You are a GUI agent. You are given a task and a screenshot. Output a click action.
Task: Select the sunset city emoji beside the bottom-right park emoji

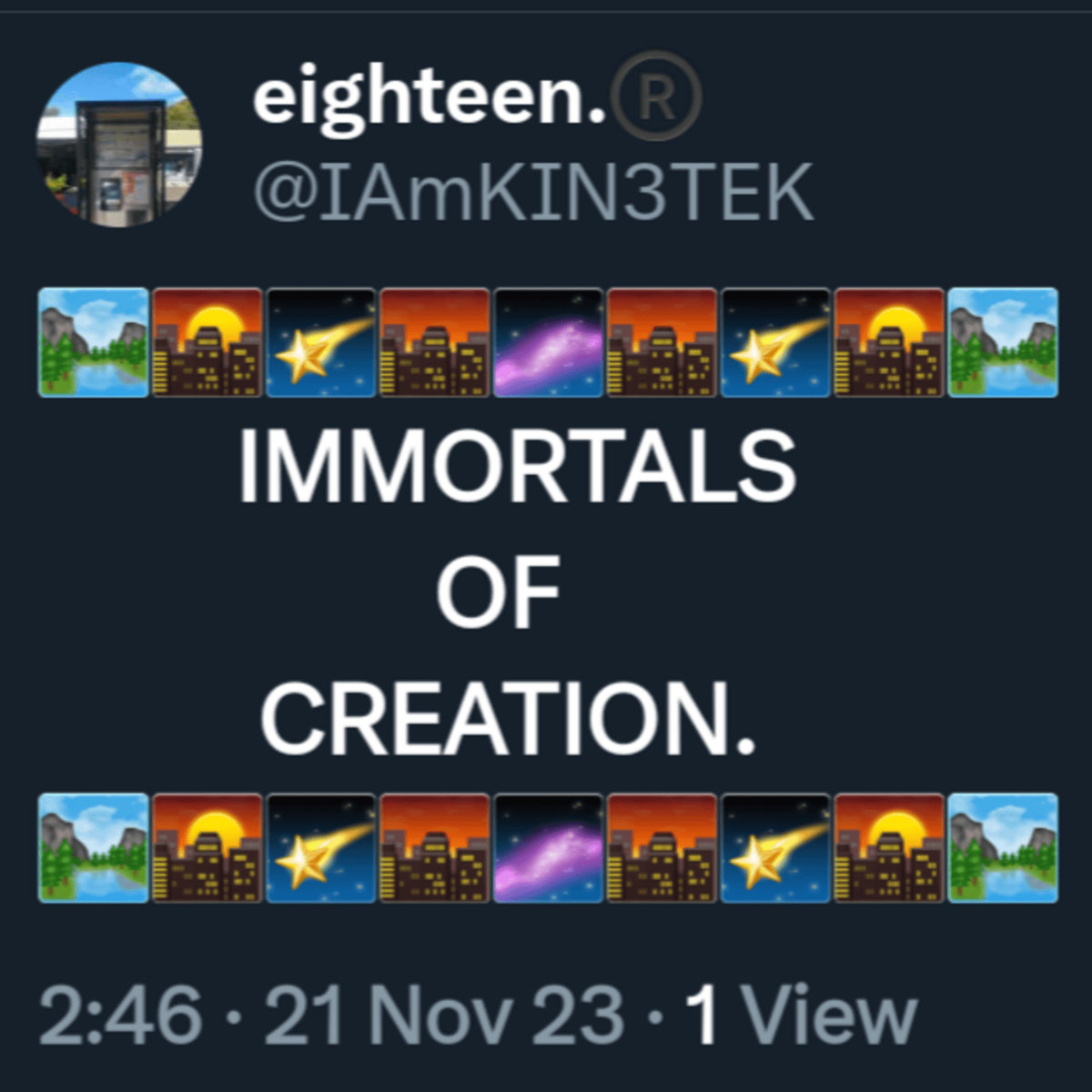tap(889, 847)
